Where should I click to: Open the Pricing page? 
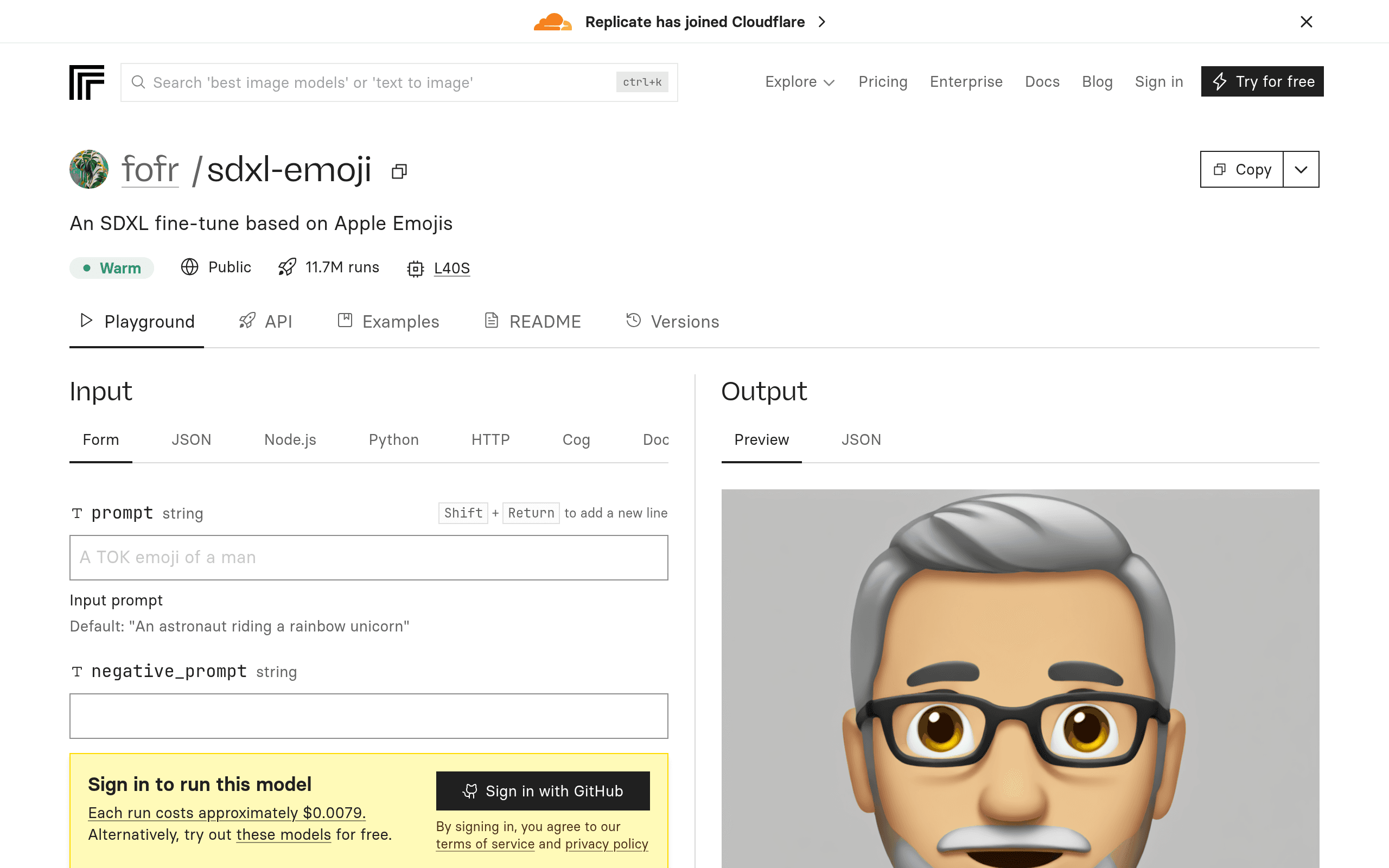pos(883,81)
